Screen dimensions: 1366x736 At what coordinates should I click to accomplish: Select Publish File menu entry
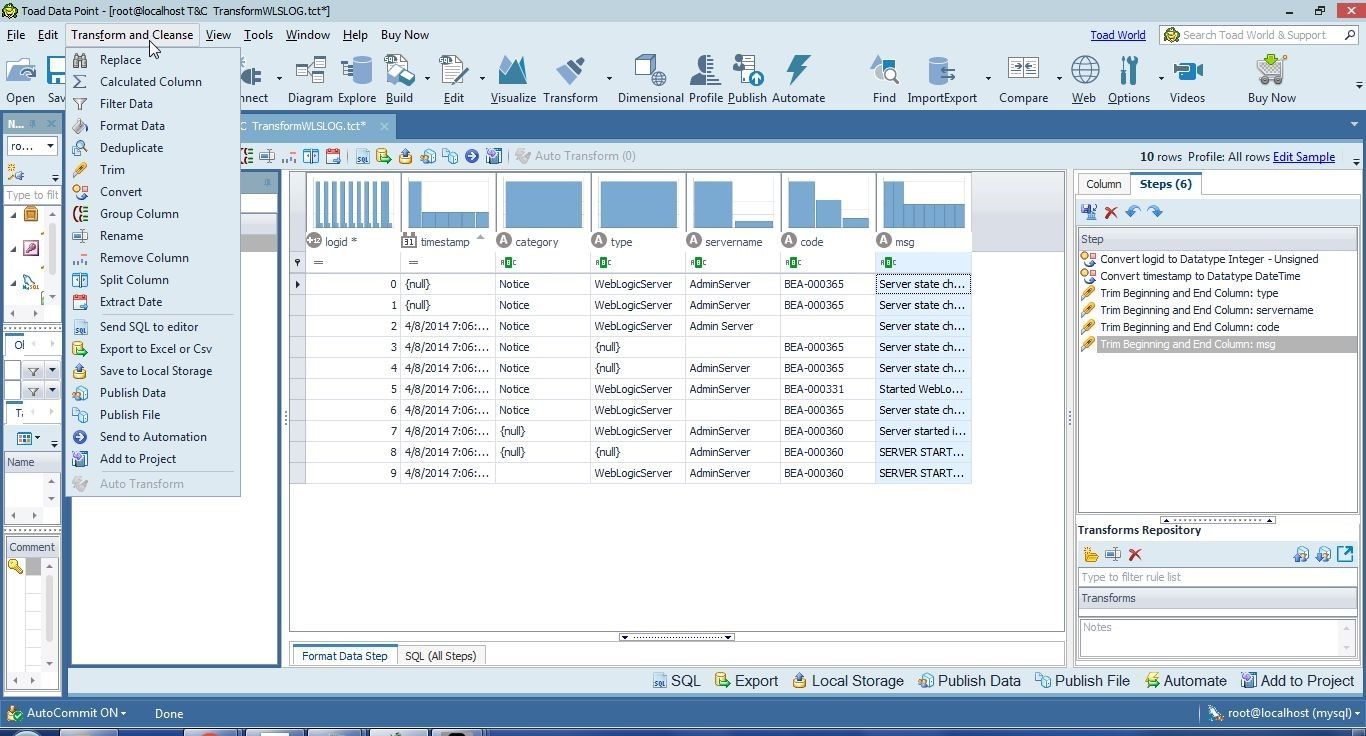[130, 415]
